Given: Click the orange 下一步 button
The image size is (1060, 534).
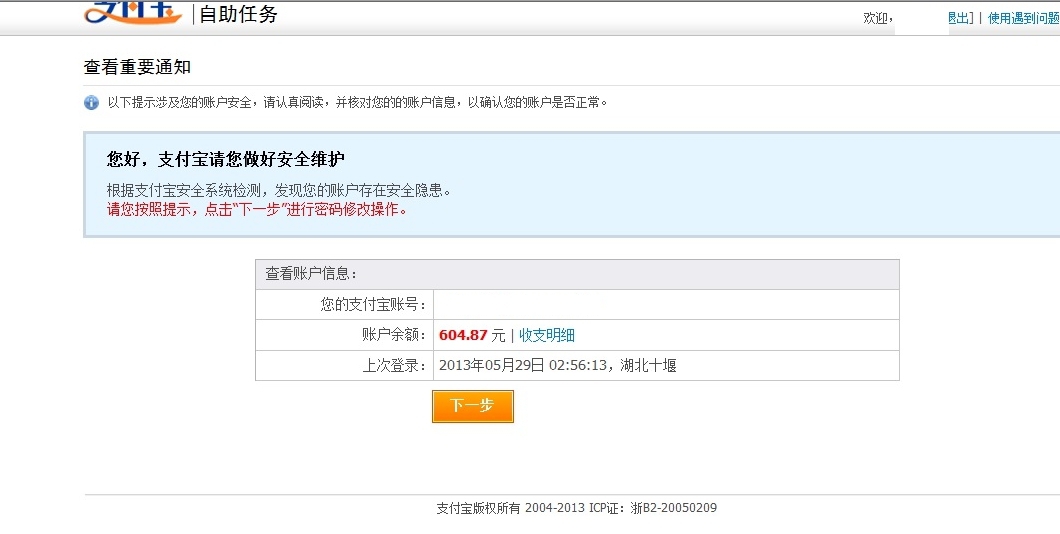Looking at the screenshot, I should click(473, 406).
